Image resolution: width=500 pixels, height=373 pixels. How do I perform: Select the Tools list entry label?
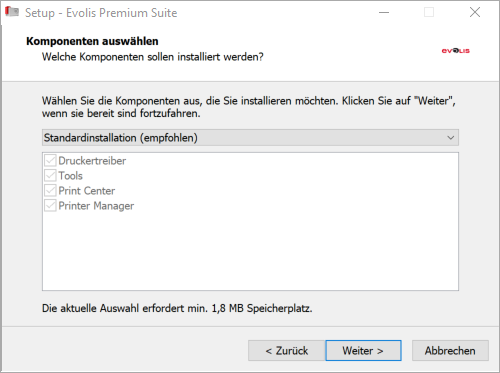click(x=70, y=176)
